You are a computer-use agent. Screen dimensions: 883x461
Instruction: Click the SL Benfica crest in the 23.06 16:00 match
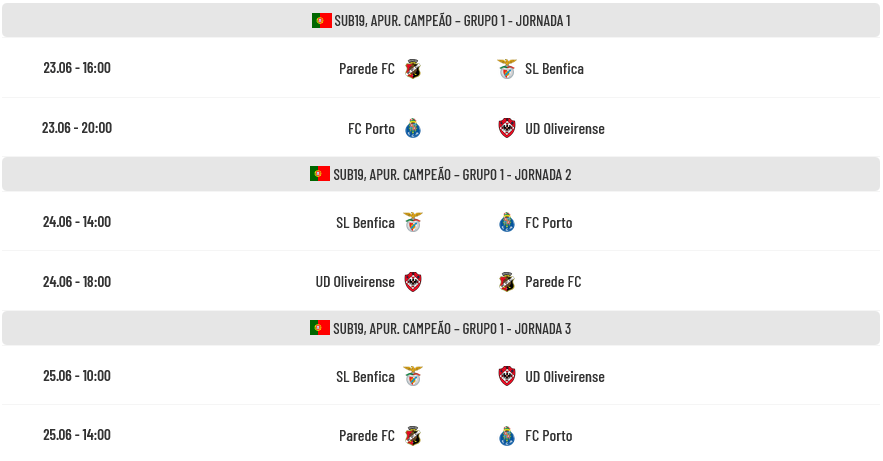(x=507, y=69)
